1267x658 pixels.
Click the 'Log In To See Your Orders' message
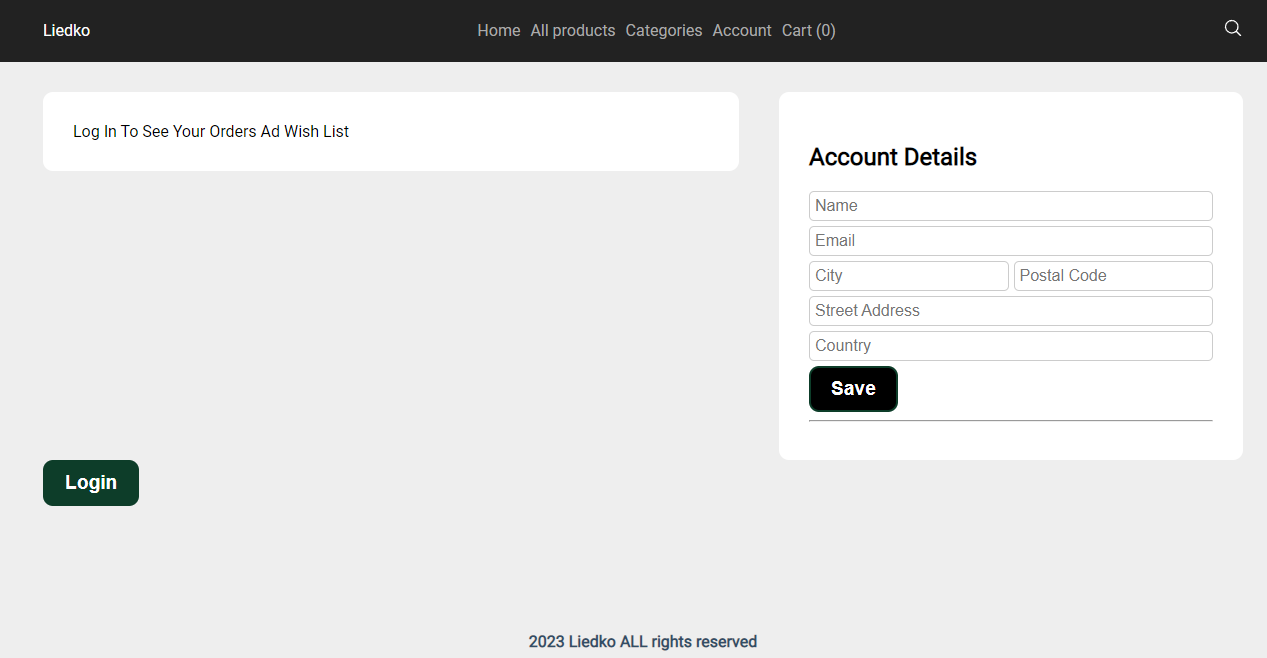tap(211, 131)
